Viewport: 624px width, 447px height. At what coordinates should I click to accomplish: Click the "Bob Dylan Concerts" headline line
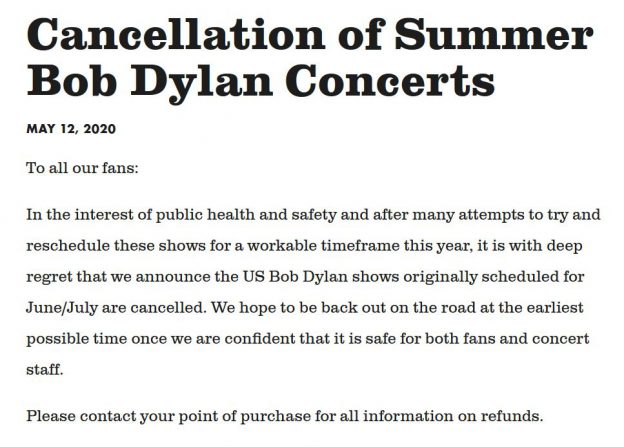click(x=261, y=83)
